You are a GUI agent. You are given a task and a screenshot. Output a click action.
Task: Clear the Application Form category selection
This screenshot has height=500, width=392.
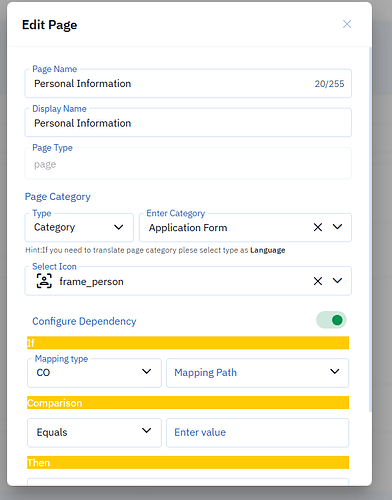coord(318,227)
